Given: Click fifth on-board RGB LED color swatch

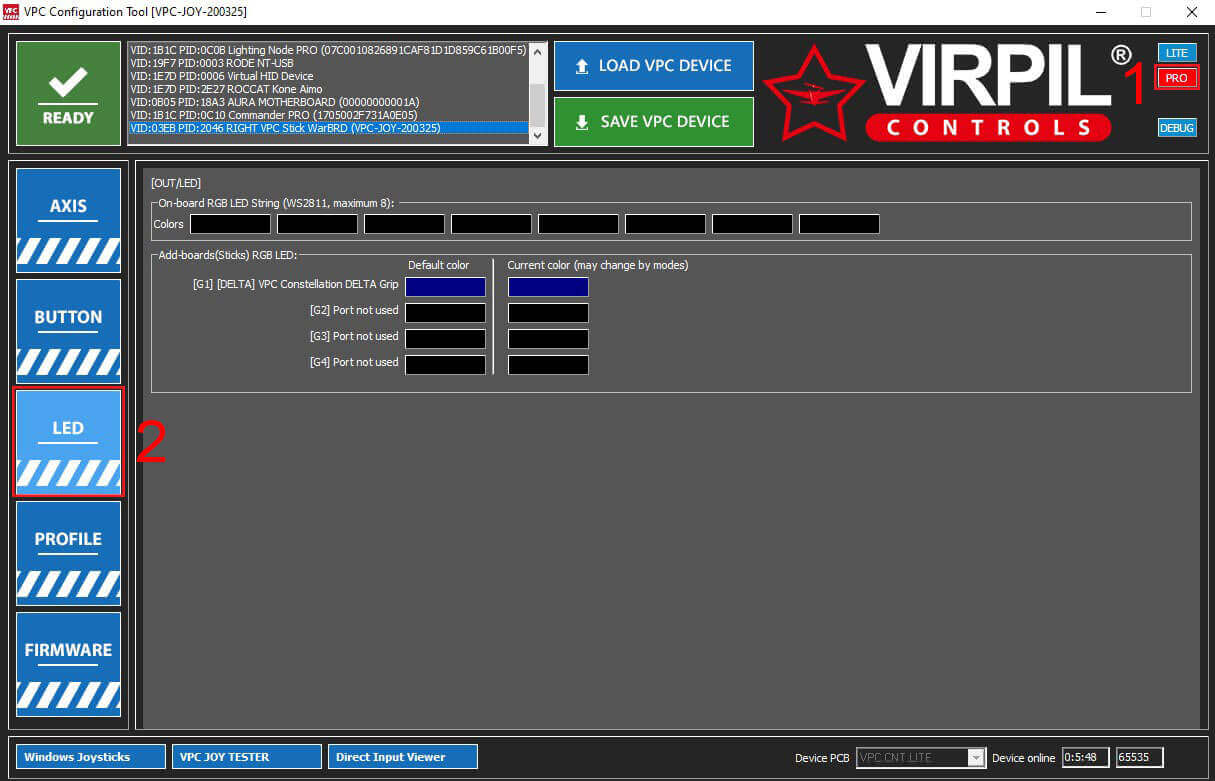Looking at the screenshot, I should (578, 224).
